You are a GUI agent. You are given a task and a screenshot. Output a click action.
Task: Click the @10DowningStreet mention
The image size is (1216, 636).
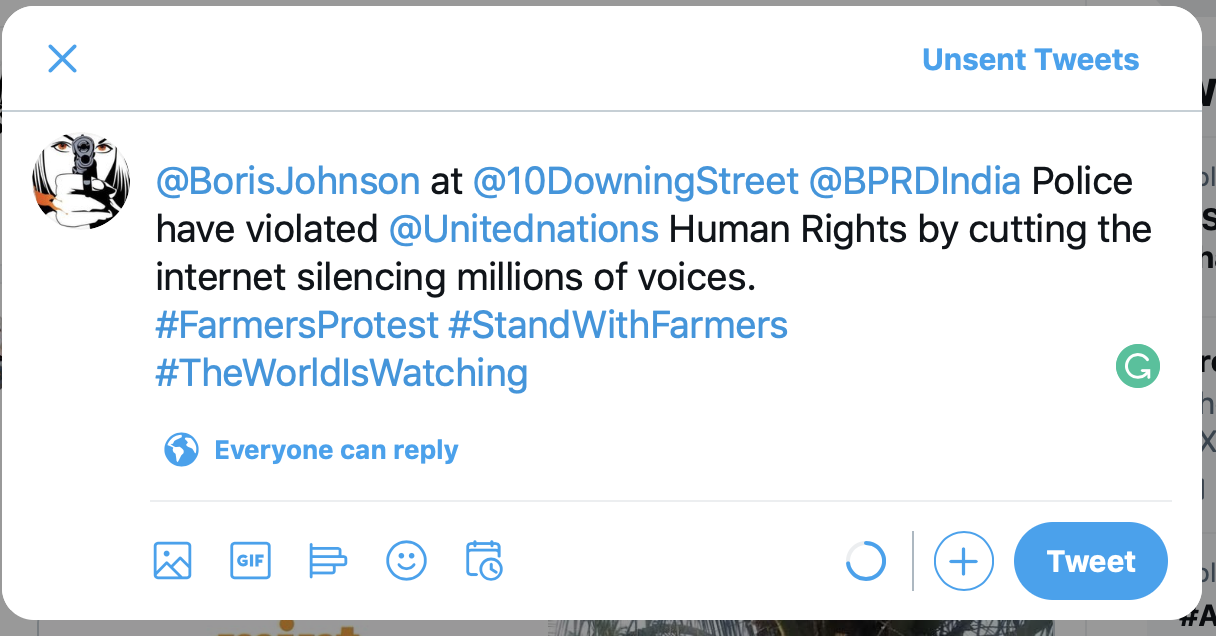[x=635, y=181]
